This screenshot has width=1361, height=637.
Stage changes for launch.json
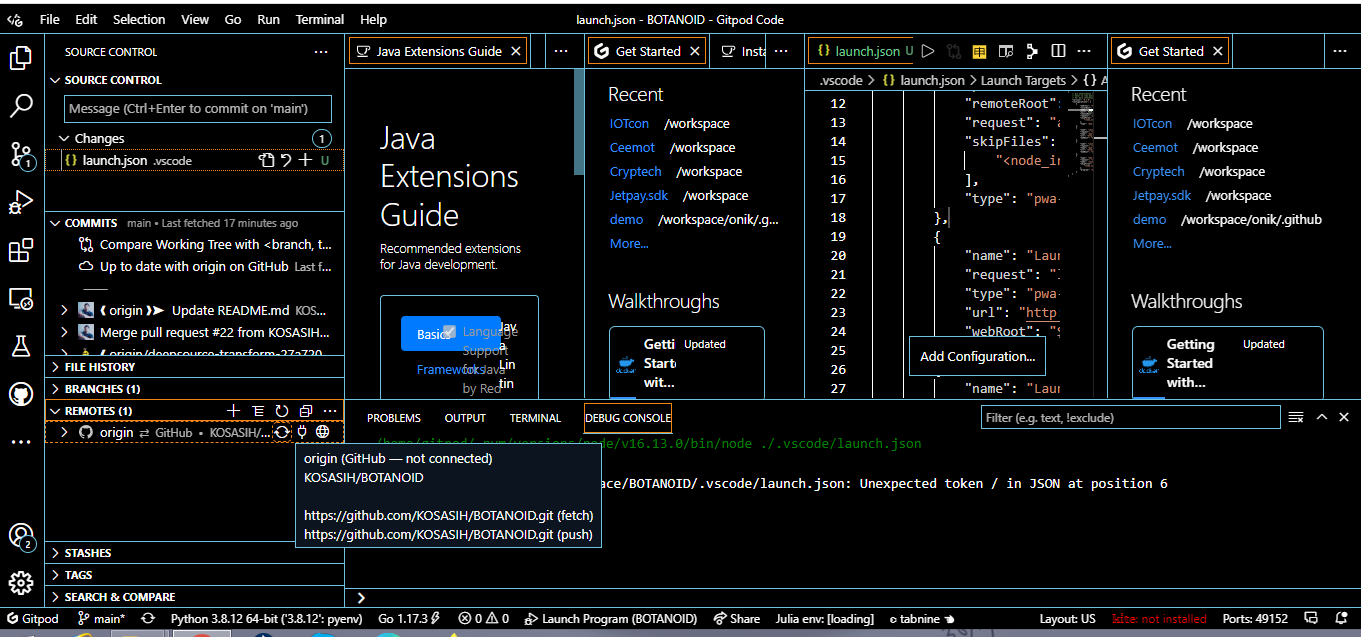[306, 160]
